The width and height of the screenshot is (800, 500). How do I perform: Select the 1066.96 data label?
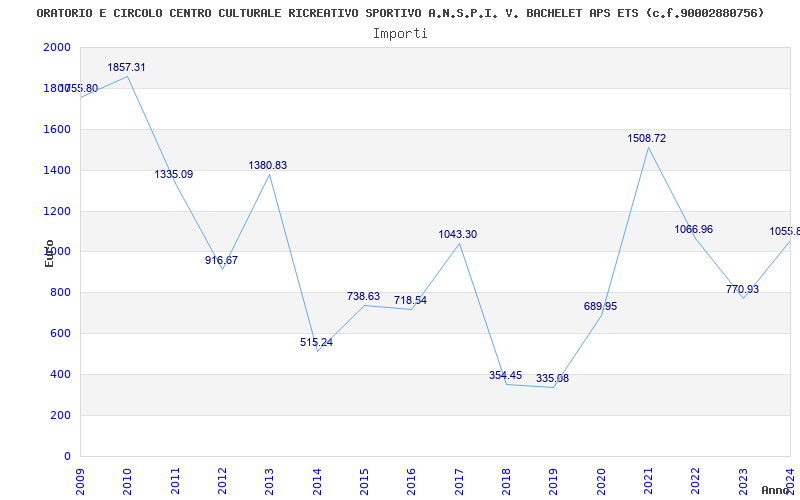(x=693, y=230)
